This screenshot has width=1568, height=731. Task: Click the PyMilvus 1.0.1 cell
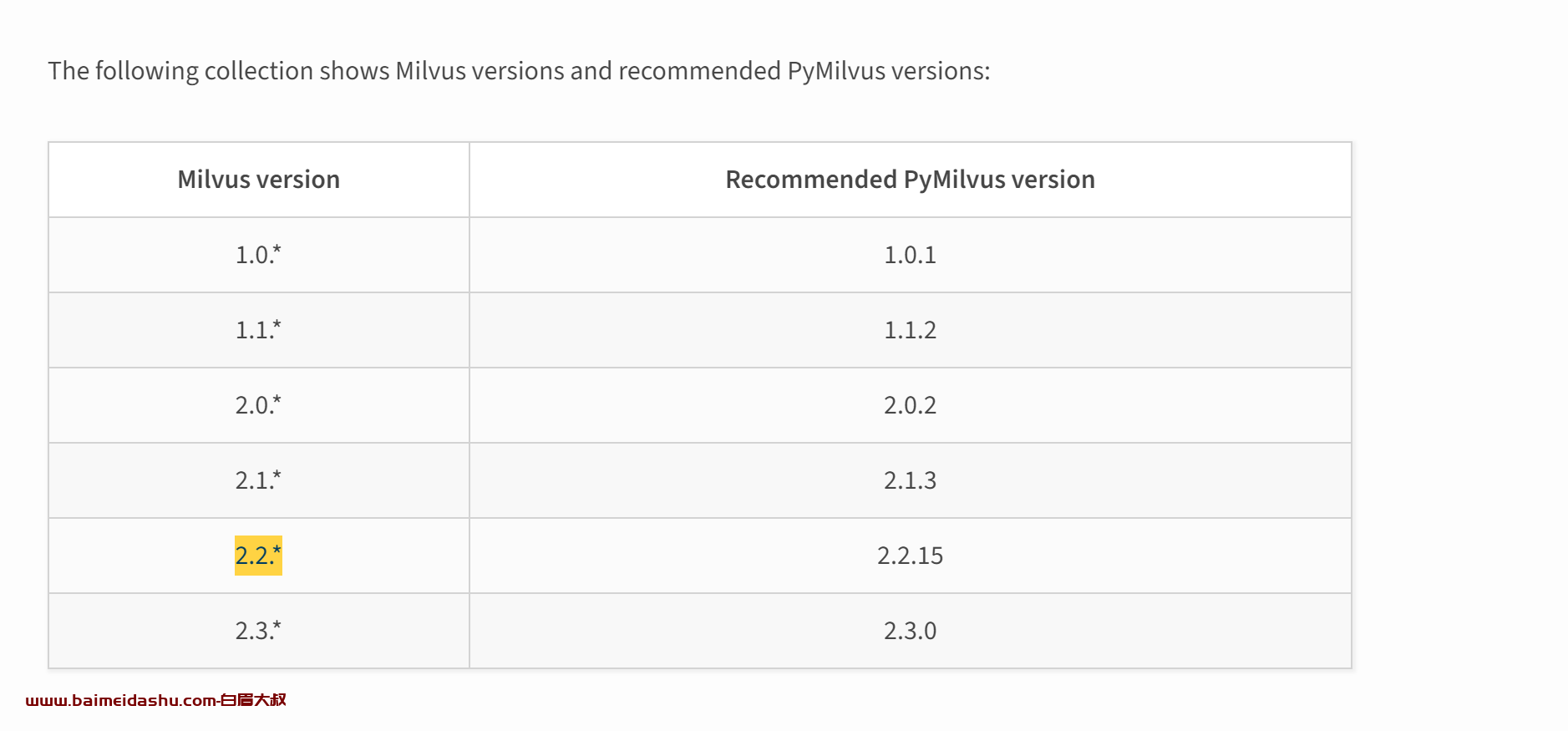click(911, 255)
